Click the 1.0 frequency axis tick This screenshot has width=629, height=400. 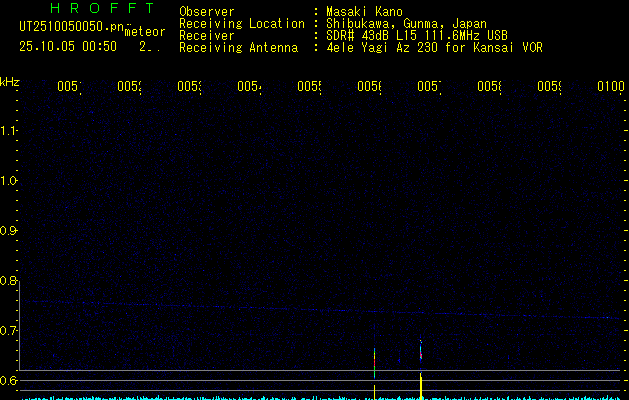coord(10,181)
